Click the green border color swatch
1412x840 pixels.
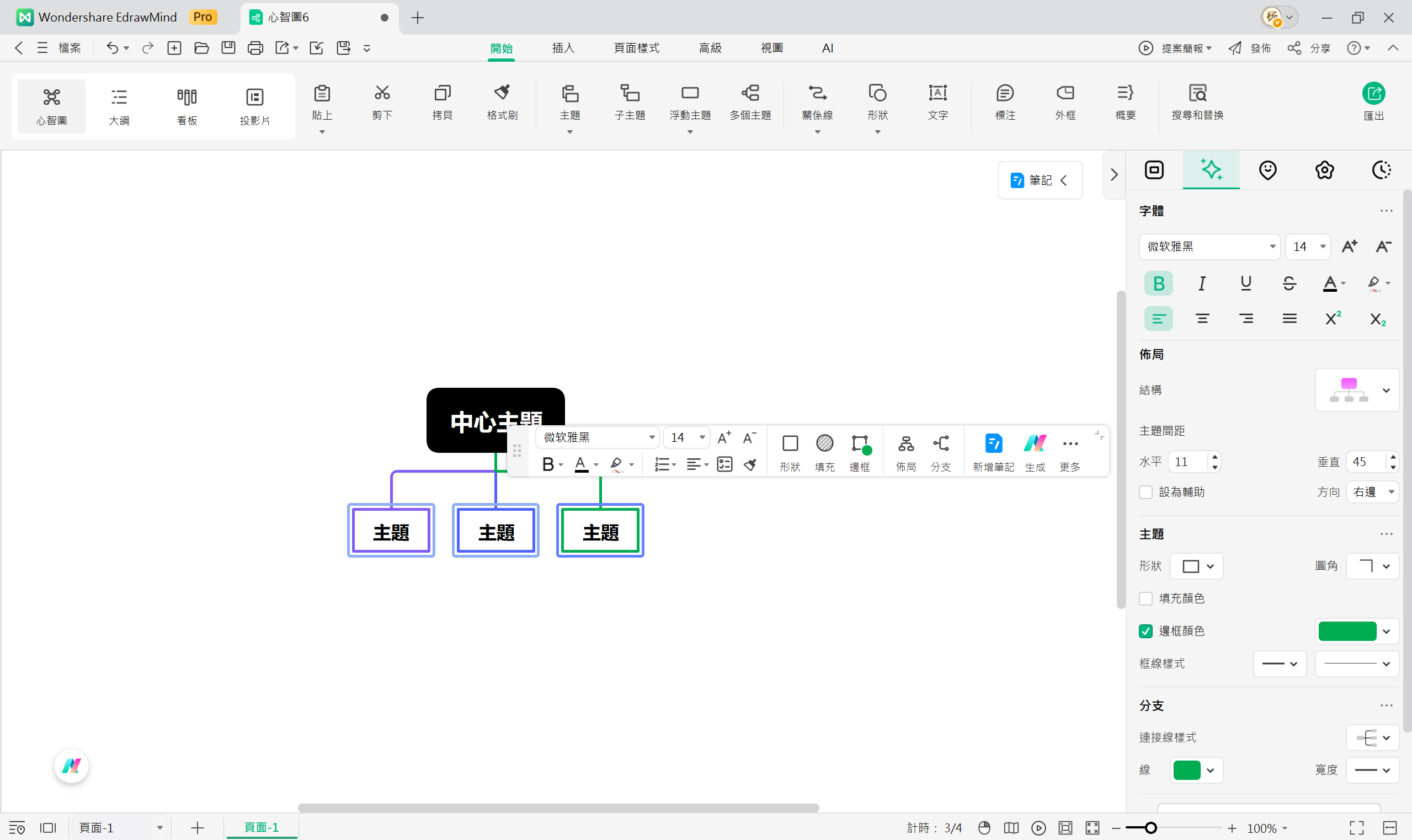(x=1347, y=631)
